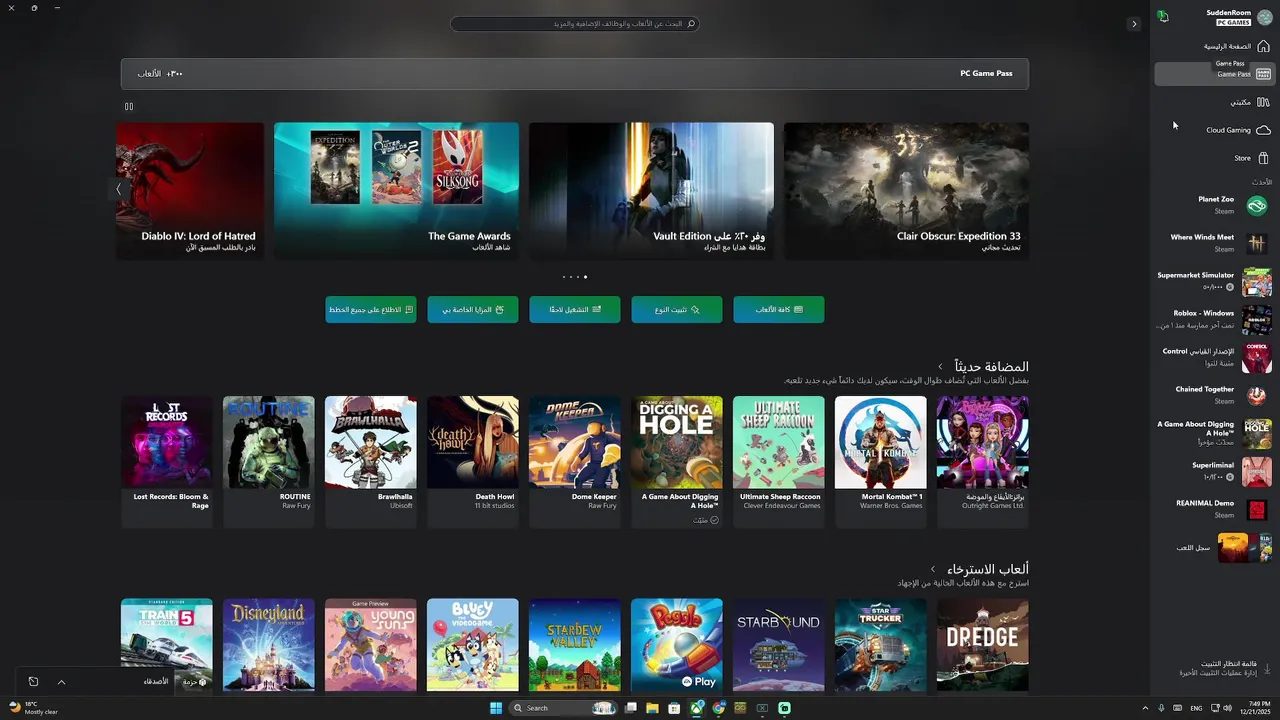Viewport: 1280px width, 720px height.
Task: Open Where Winds Meet recent game
Action: point(1215,243)
